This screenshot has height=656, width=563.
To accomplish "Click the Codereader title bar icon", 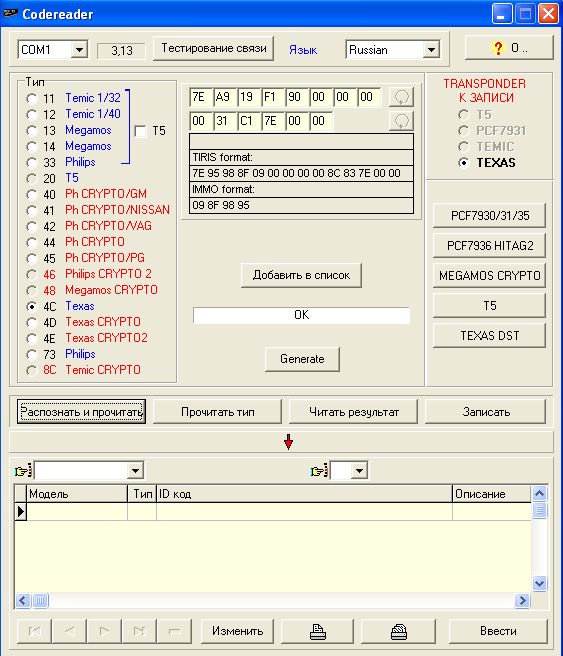I will (9, 14).
